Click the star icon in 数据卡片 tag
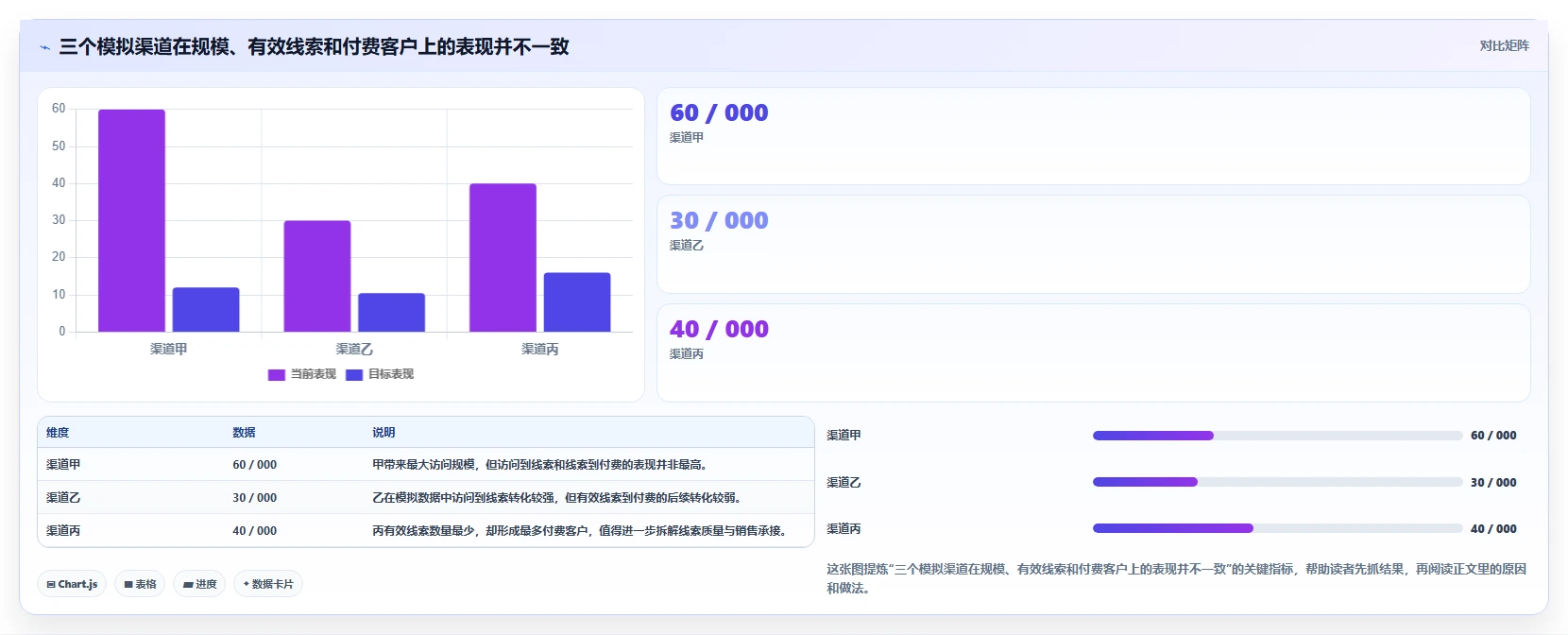This screenshot has width=1568, height=635. tap(246, 584)
